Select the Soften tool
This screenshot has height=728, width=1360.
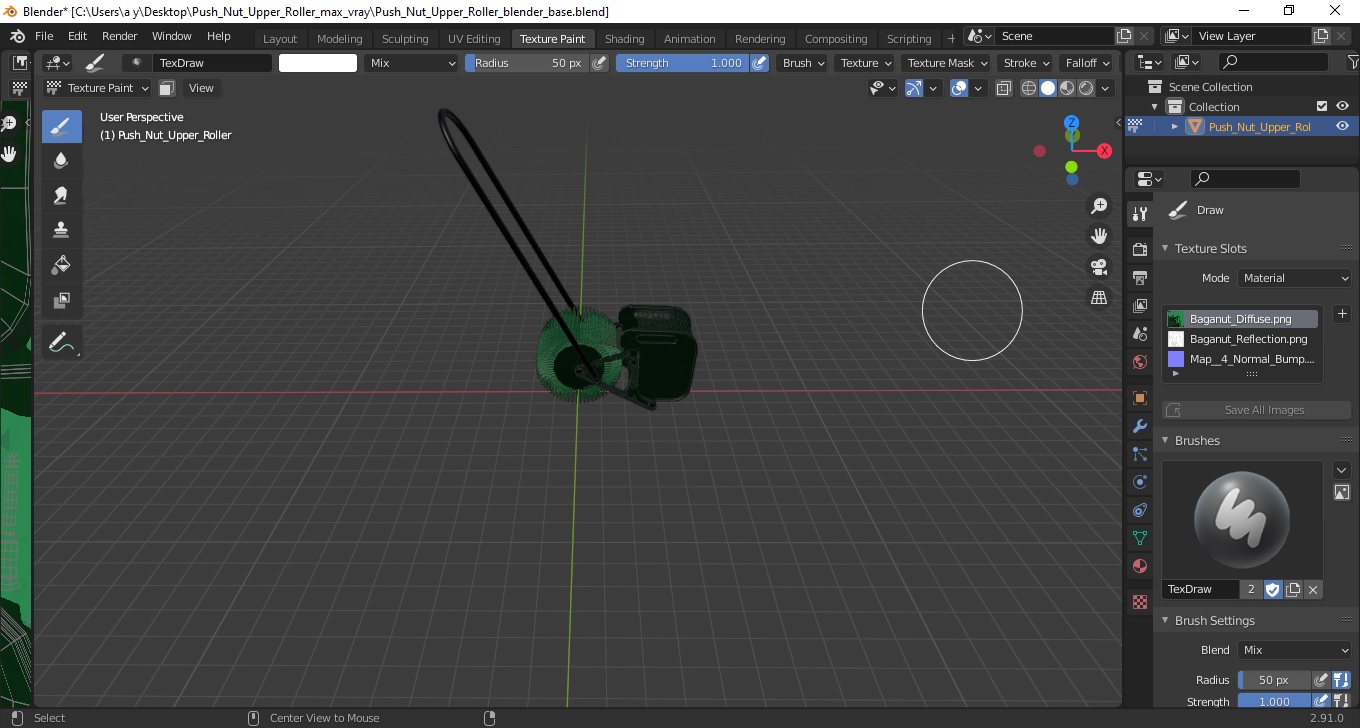tap(61, 161)
